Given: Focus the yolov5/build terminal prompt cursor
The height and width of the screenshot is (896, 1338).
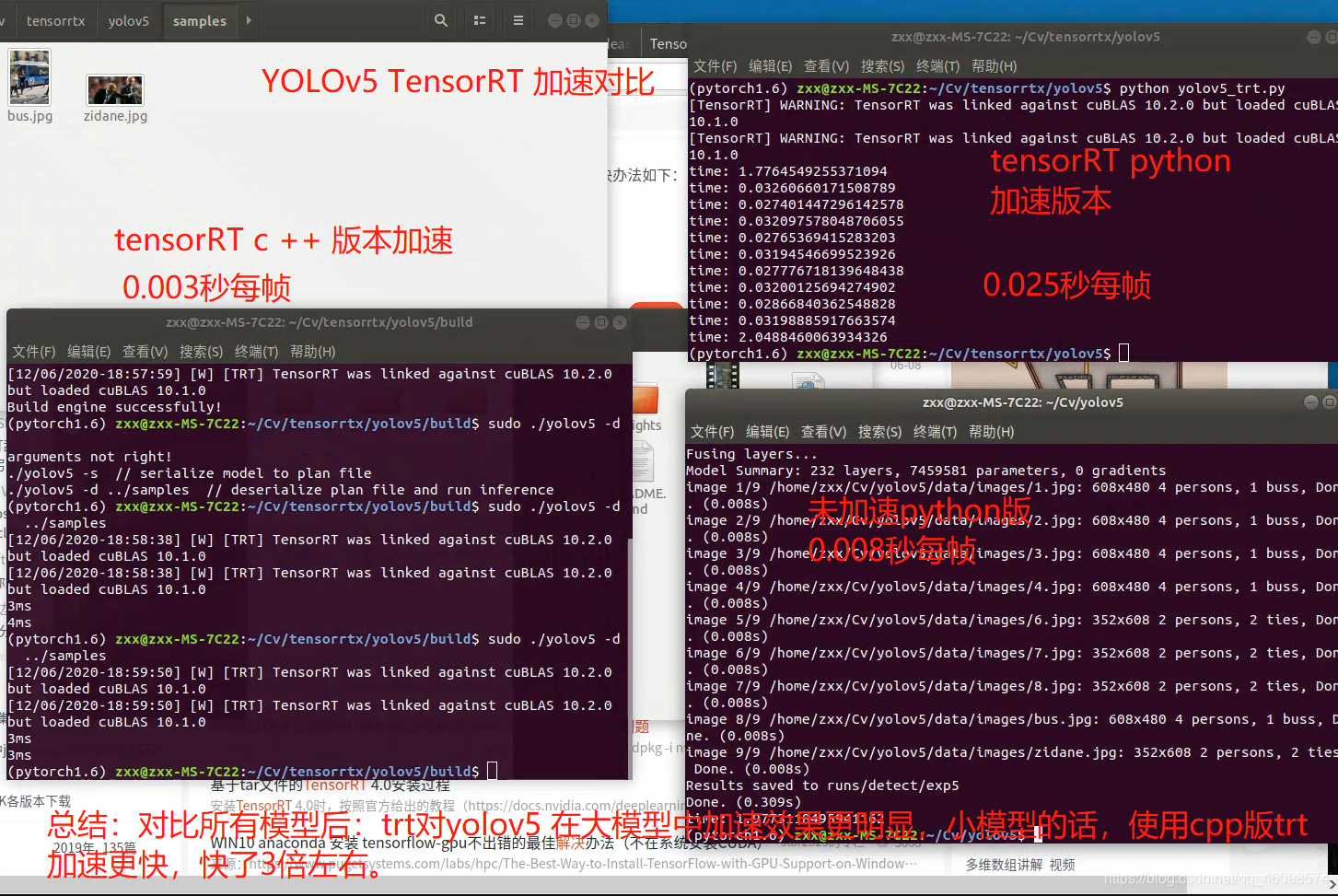Looking at the screenshot, I should 493,771.
